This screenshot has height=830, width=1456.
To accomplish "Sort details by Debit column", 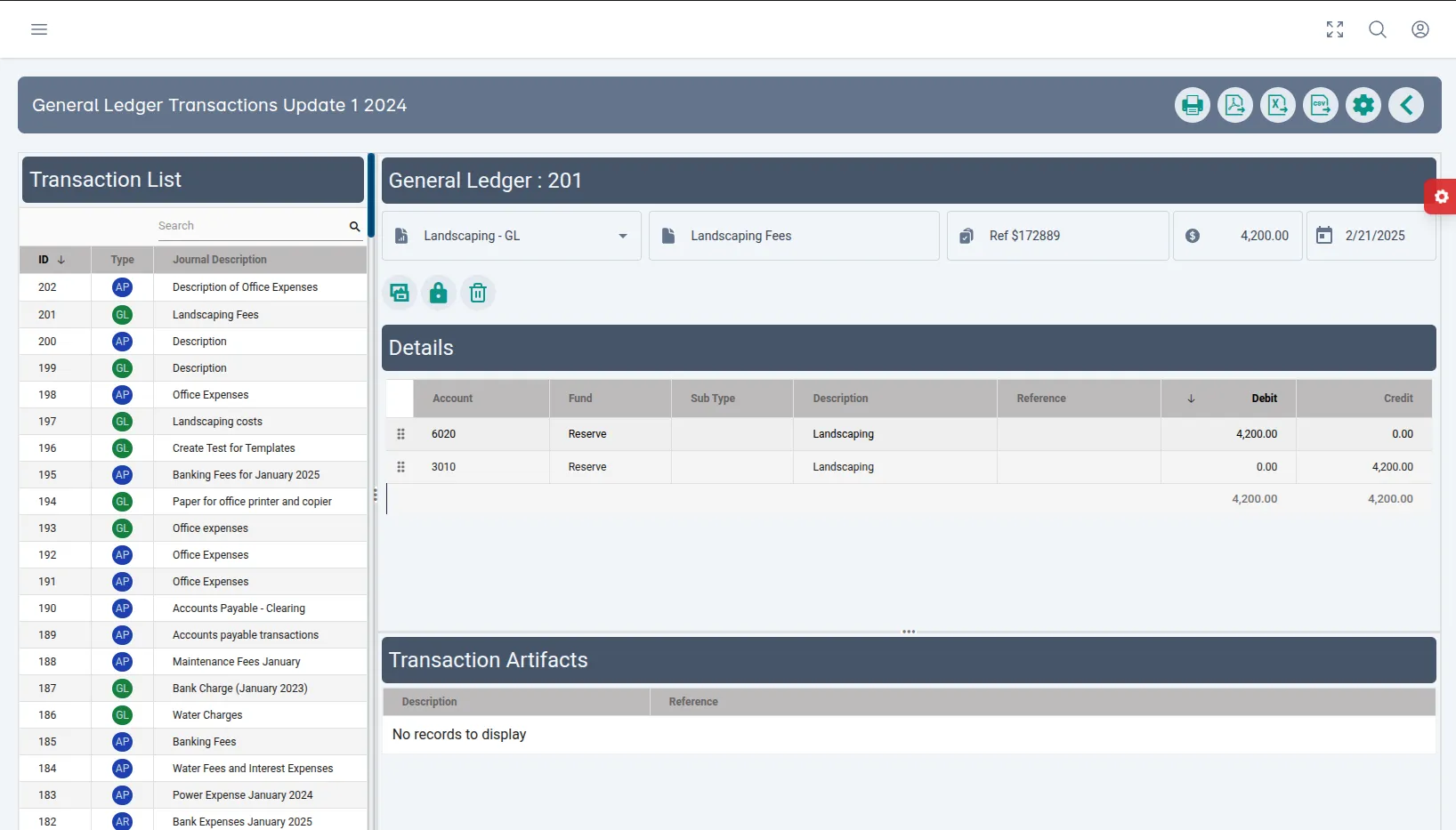I will 1264,399.
